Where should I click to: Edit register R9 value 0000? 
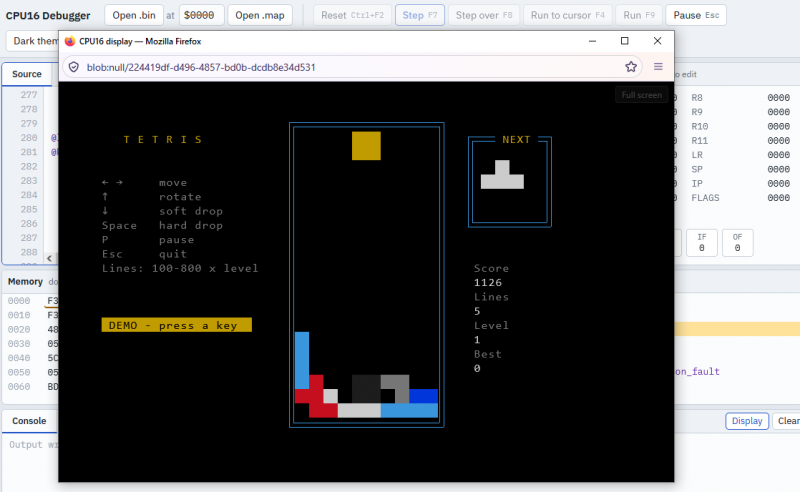point(779,112)
